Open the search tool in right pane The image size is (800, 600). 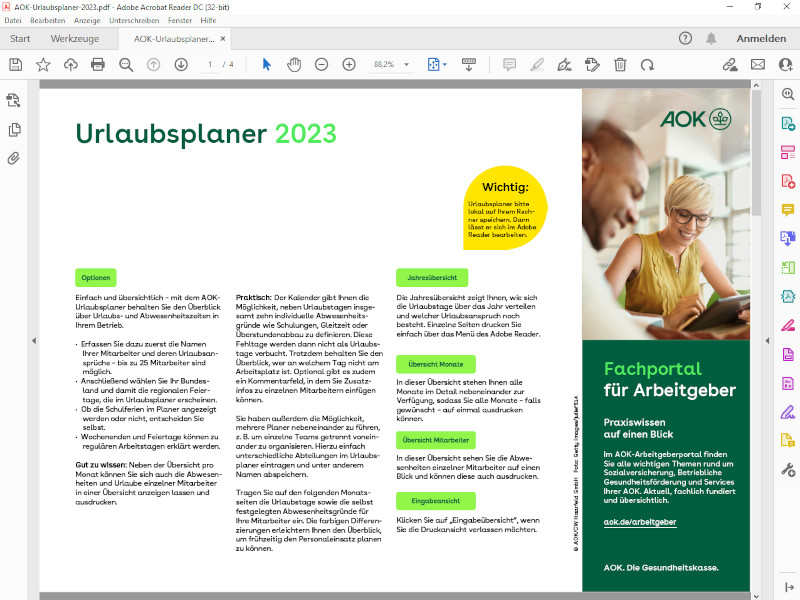tap(788, 94)
